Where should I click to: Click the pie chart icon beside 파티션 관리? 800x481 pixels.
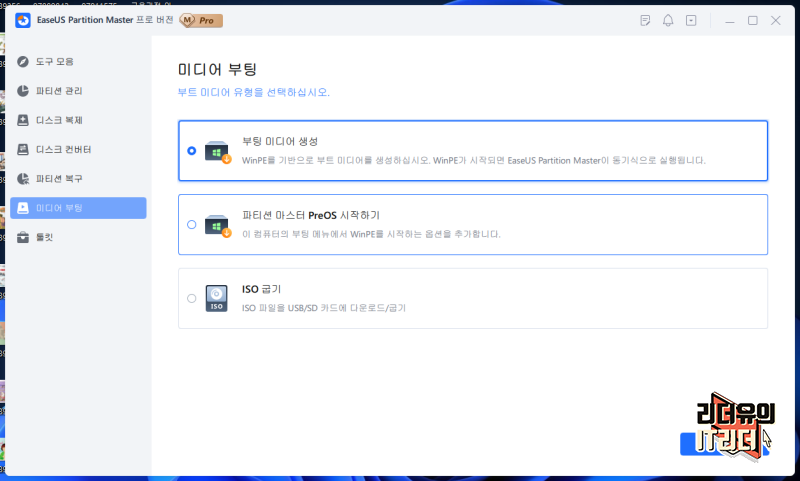point(23,91)
